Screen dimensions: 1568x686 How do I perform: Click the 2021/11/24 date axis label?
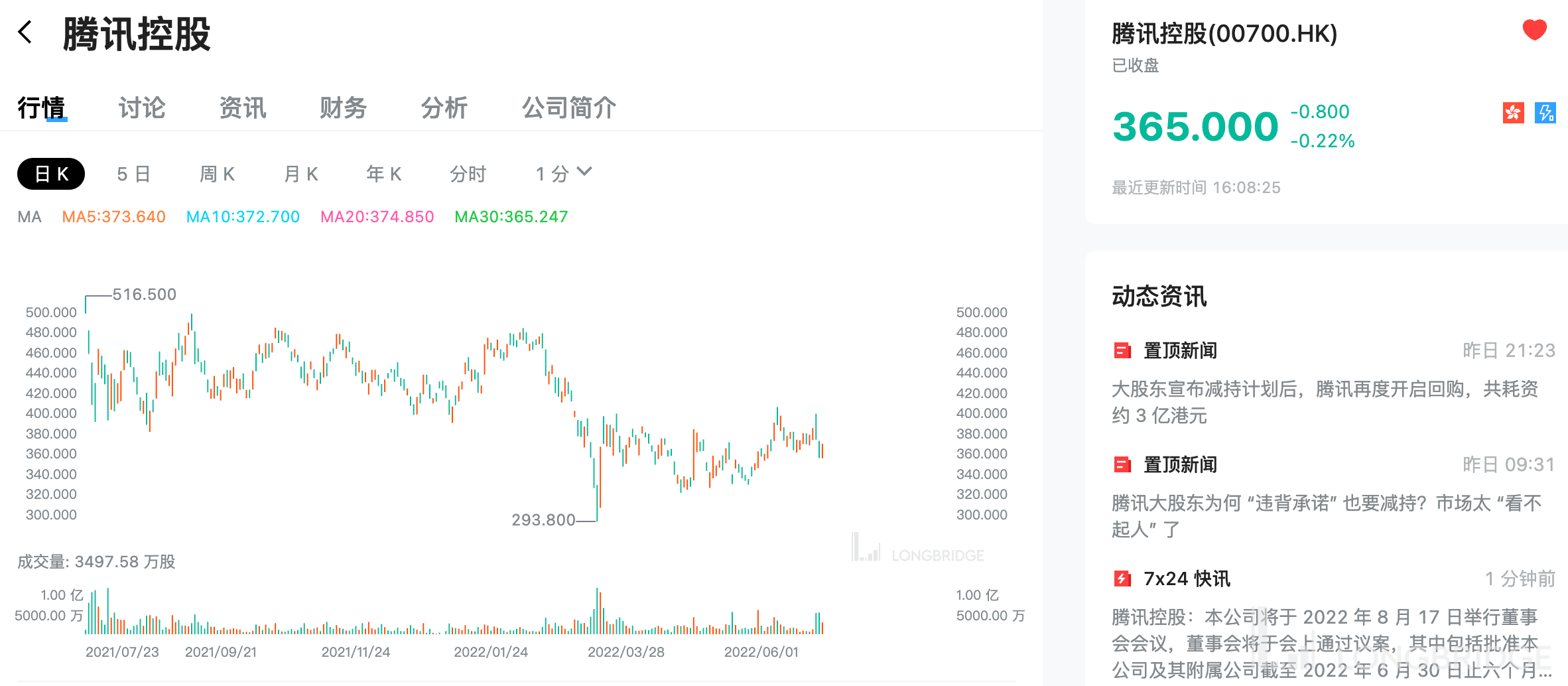tap(356, 652)
